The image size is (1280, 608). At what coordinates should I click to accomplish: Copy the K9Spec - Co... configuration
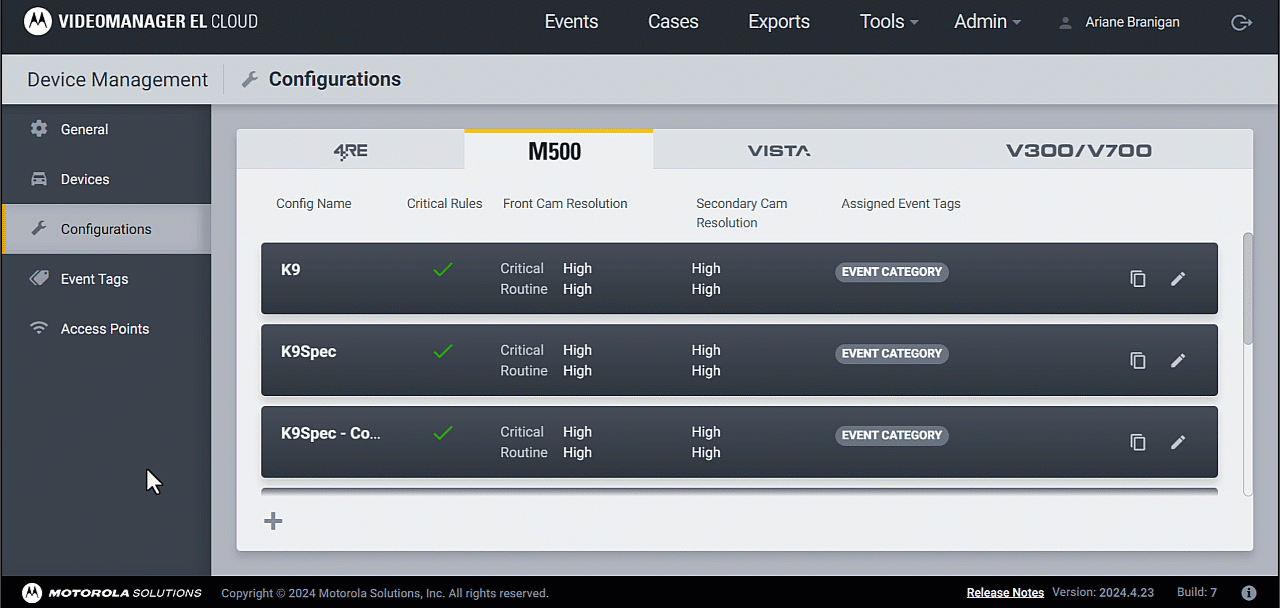[1138, 442]
